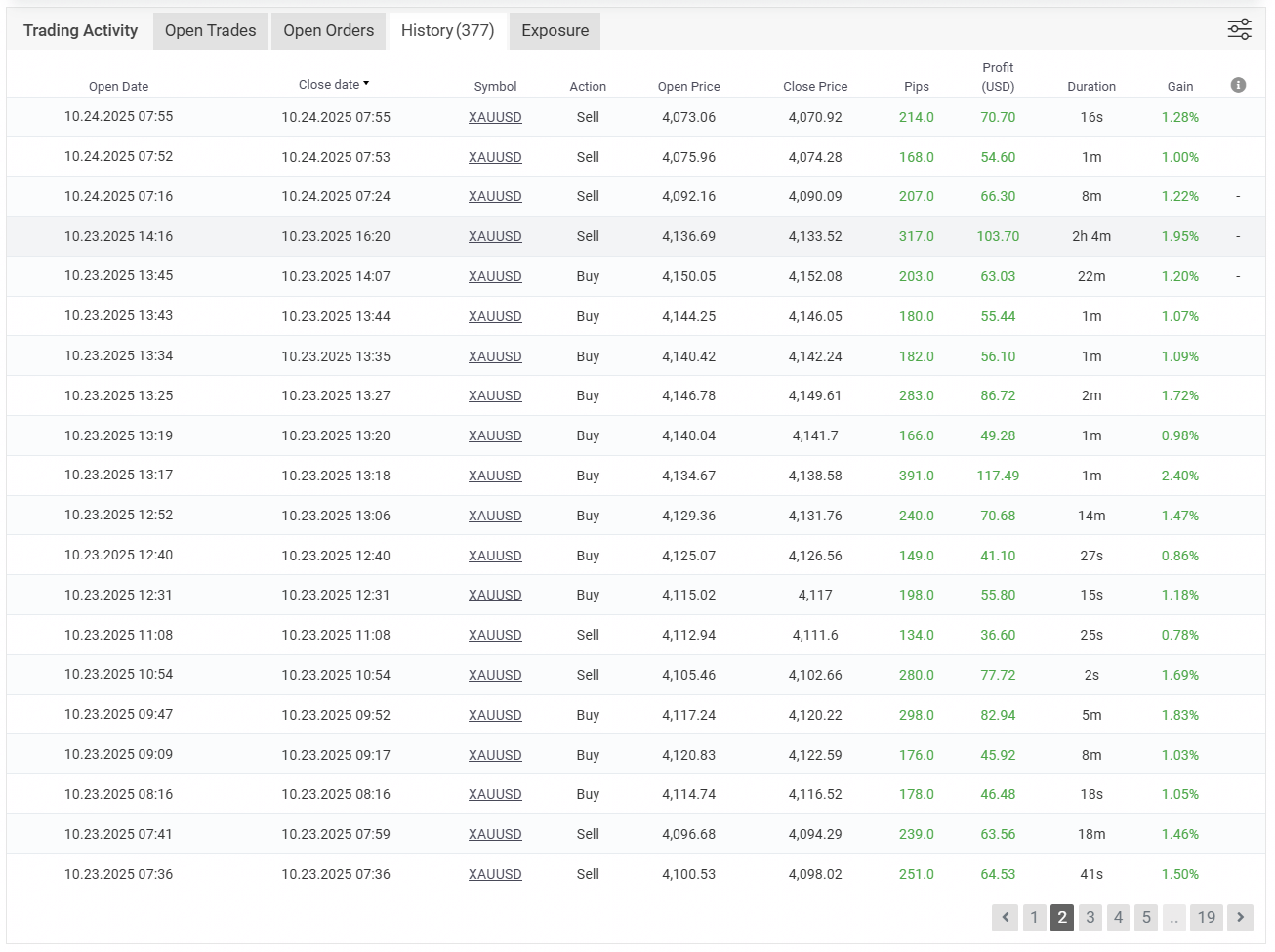Image resolution: width=1275 pixels, height=952 pixels.
Task: Open XAUUSD symbol in 117.49 profit row
Action: pos(495,476)
